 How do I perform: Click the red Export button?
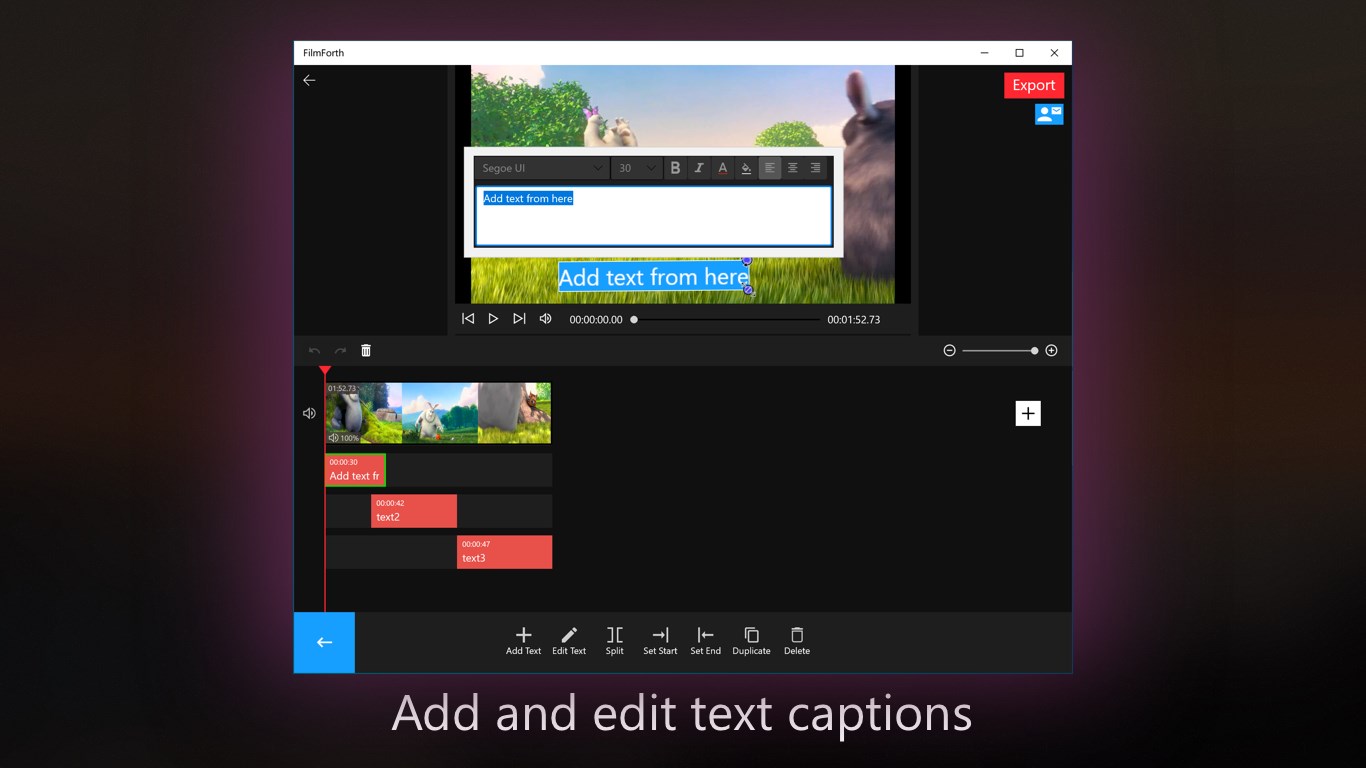coord(1034,85)
